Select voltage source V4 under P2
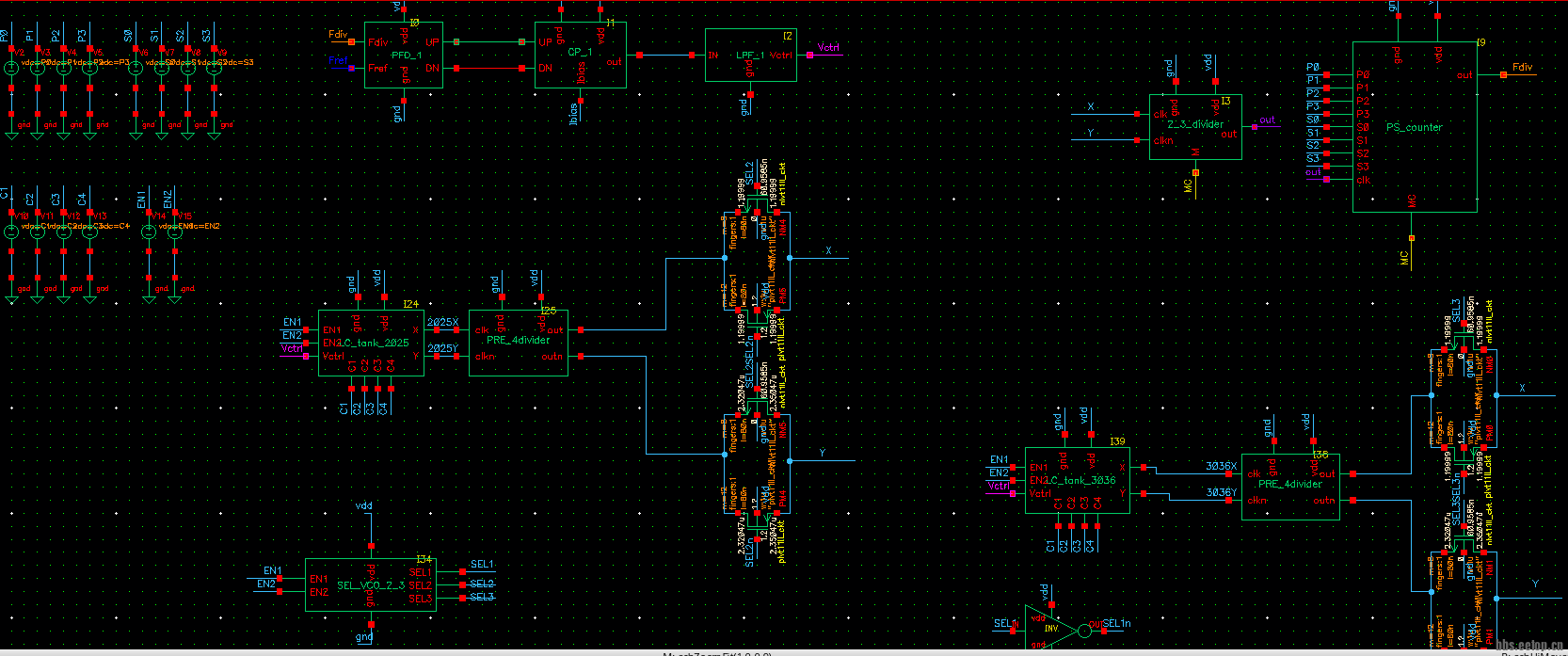This screenshot has width=1568, height=656. point(64,68)
